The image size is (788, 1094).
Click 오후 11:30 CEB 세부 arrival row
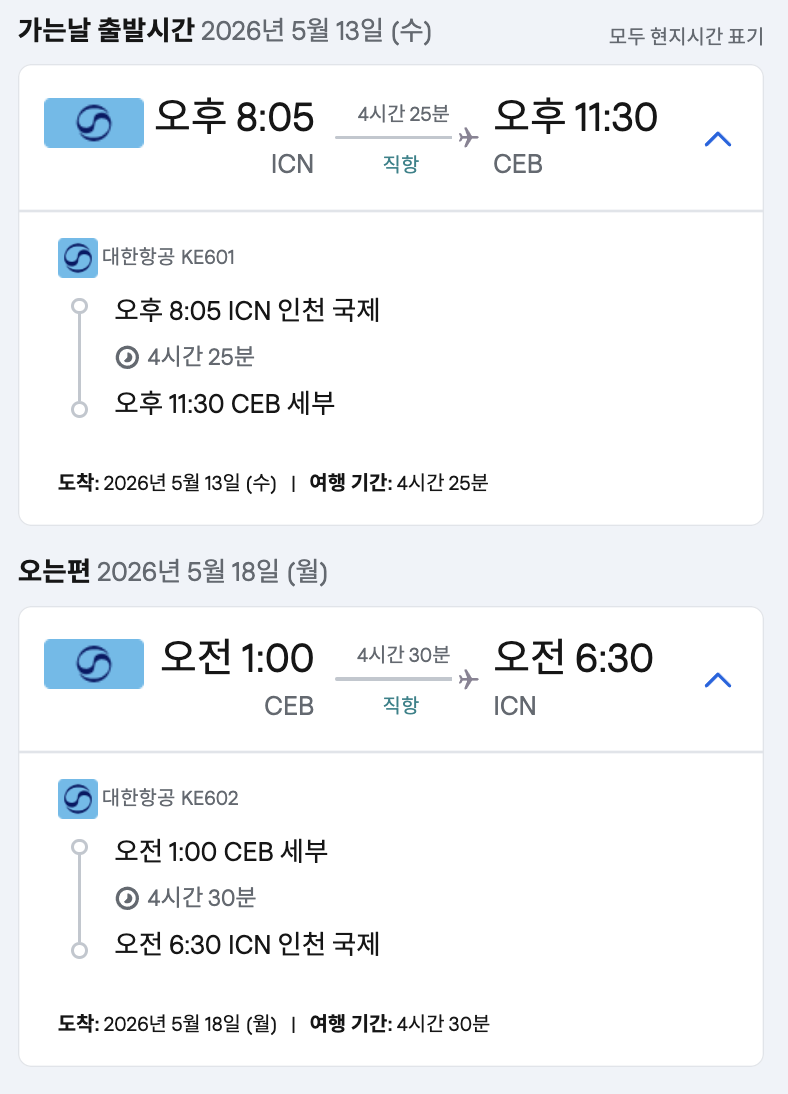(225, 404)
